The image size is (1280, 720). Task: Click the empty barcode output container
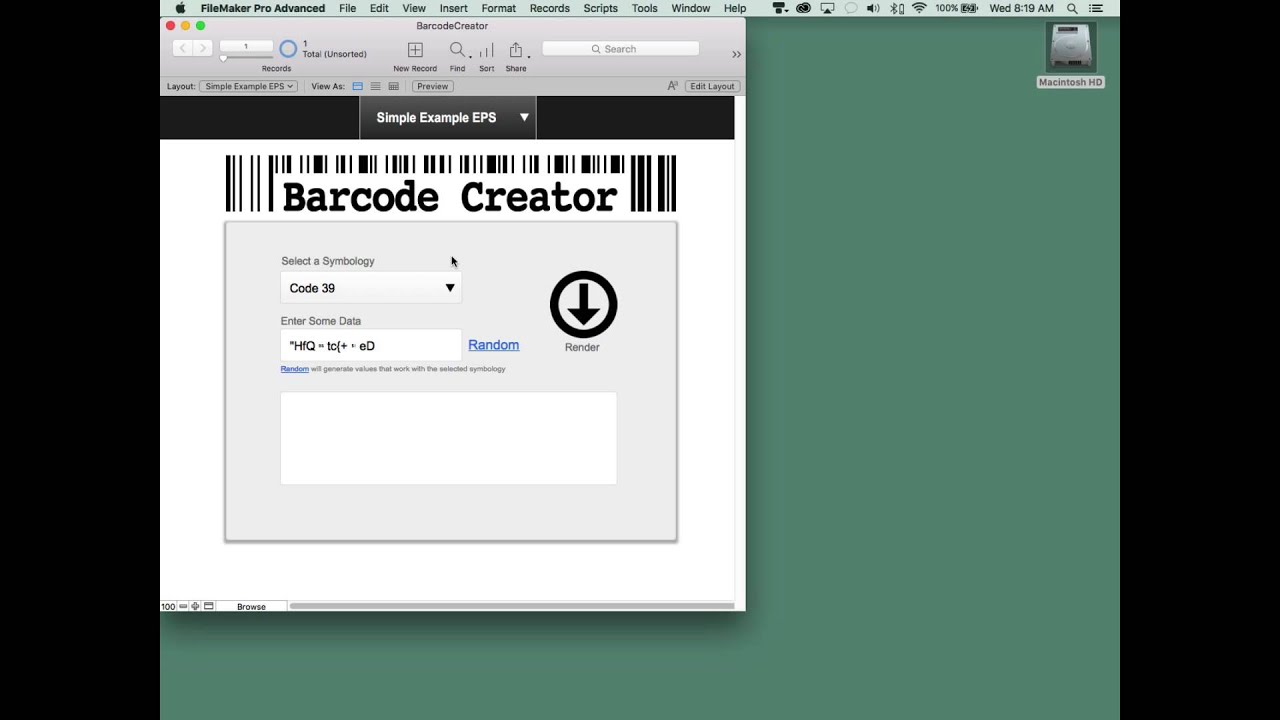point(448,438)
